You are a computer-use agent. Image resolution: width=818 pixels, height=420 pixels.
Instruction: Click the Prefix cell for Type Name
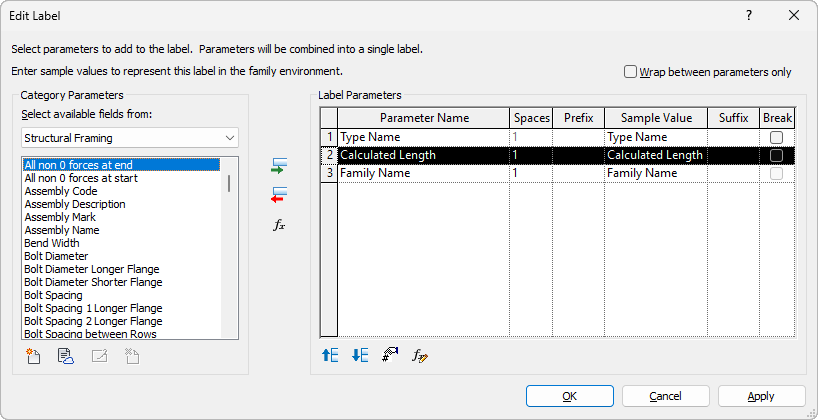(578, 137)
